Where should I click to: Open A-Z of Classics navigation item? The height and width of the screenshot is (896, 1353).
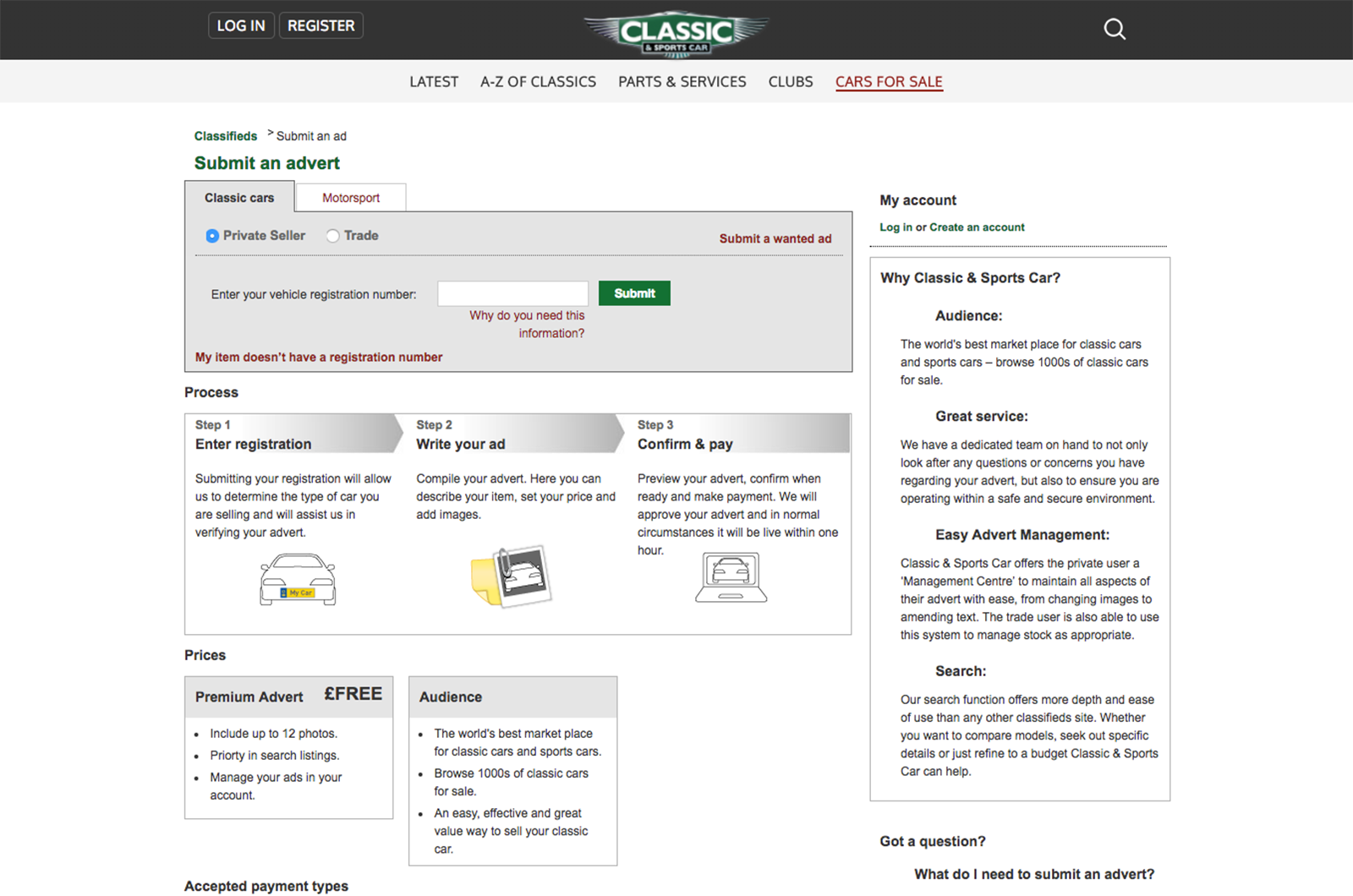coord(538,82)
